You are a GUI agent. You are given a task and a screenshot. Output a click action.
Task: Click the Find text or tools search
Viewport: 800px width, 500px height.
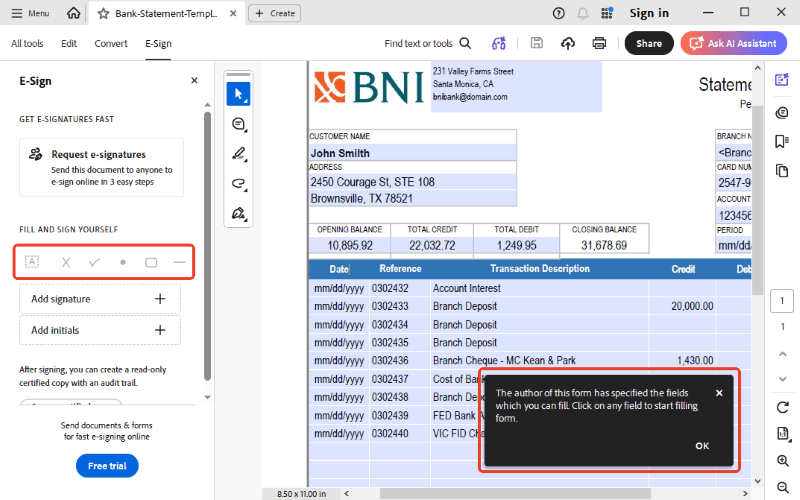click(428, 43)
